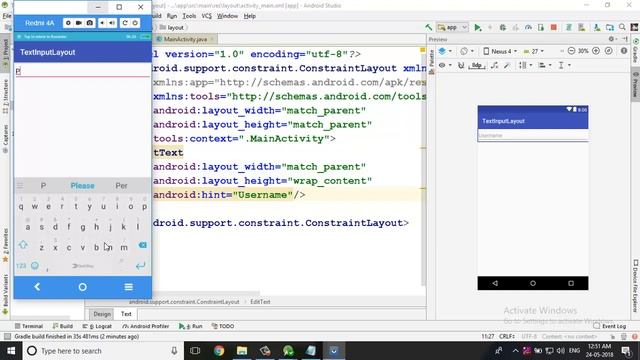Tap the phone menu hamburger button
The height and width of the screenshot is (360, 640).
pyautogui.click(x=128, y=287)
